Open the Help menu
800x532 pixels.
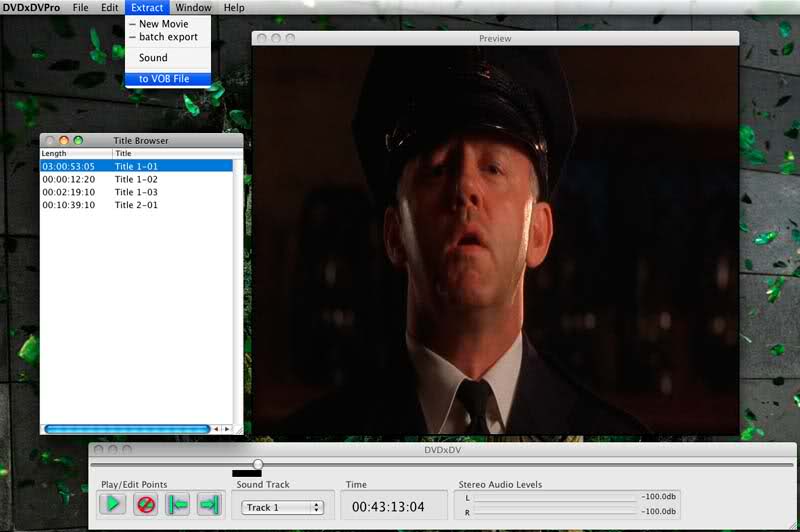click(234, 8)
